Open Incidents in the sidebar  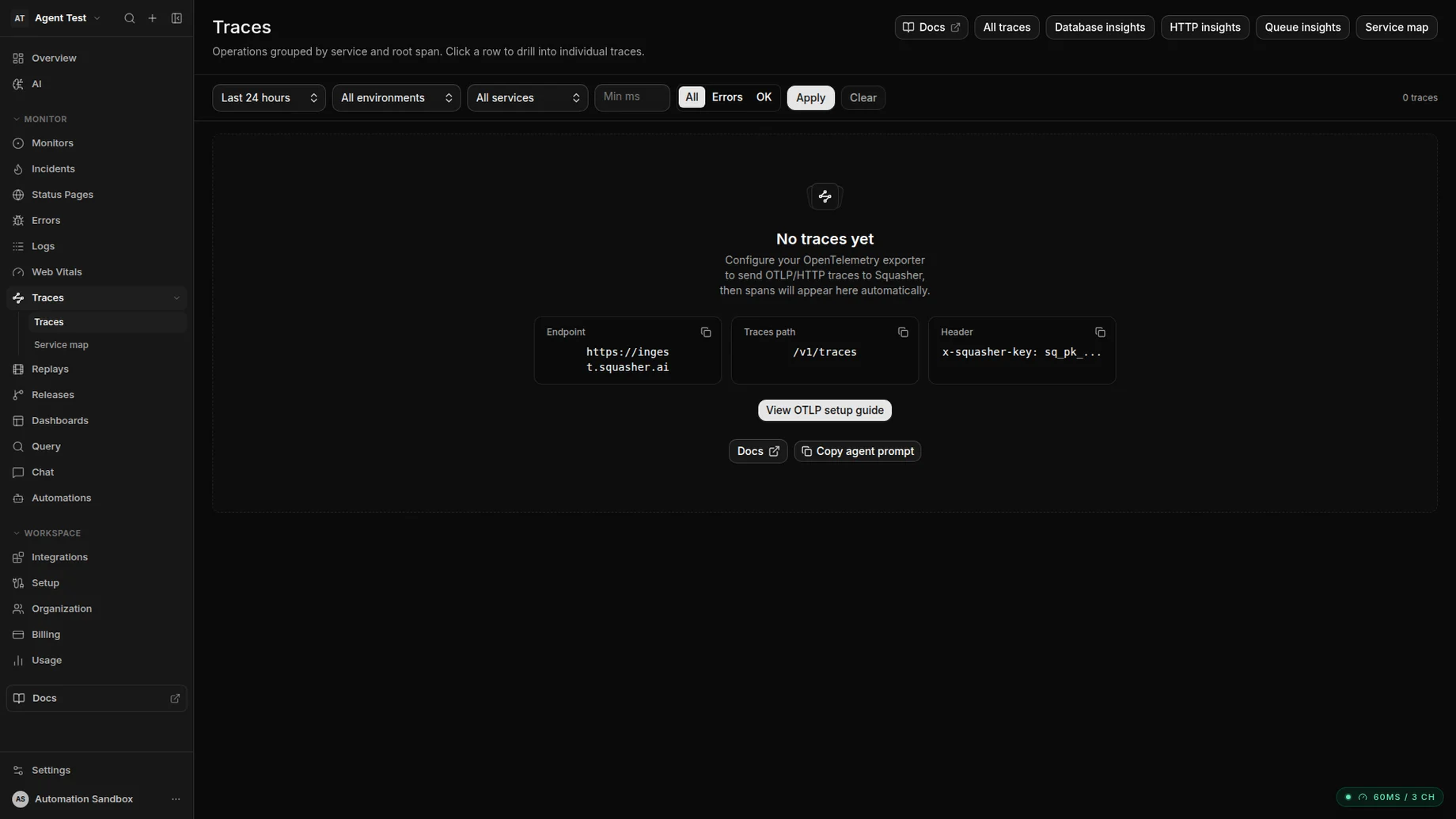click(97, 169)
